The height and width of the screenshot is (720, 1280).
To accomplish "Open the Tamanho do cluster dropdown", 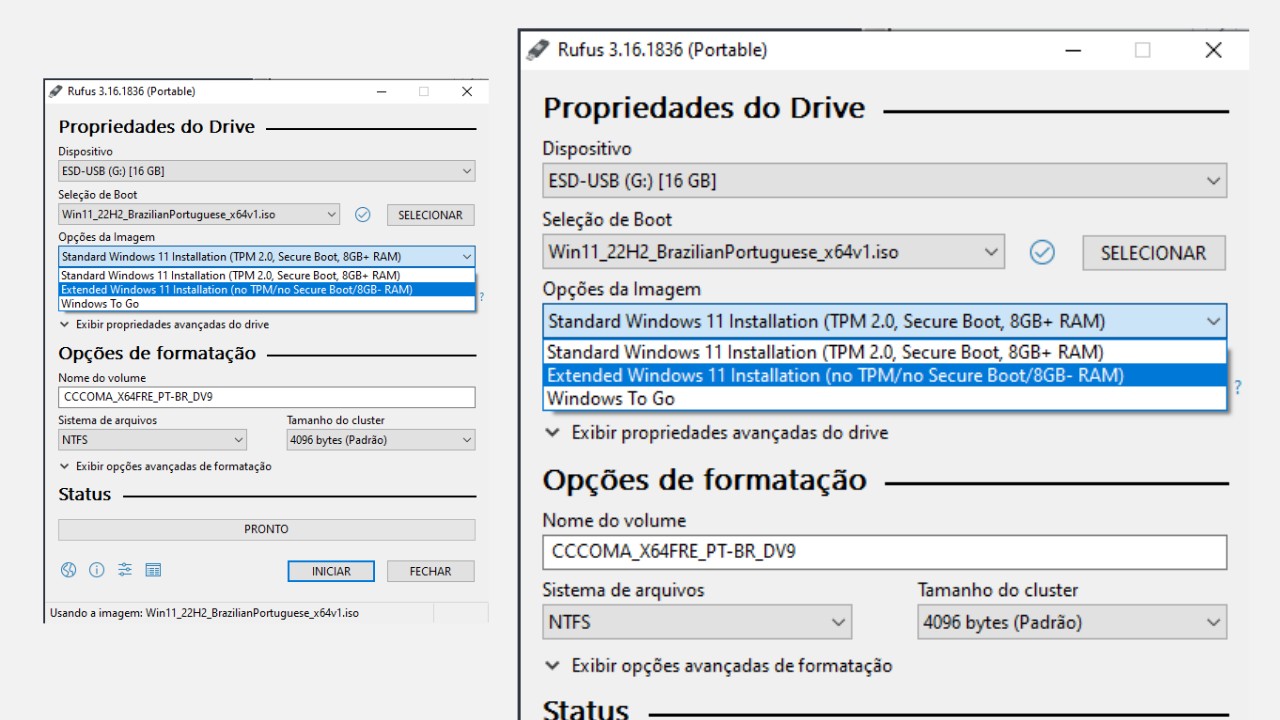I will [x=1071, y=622].
